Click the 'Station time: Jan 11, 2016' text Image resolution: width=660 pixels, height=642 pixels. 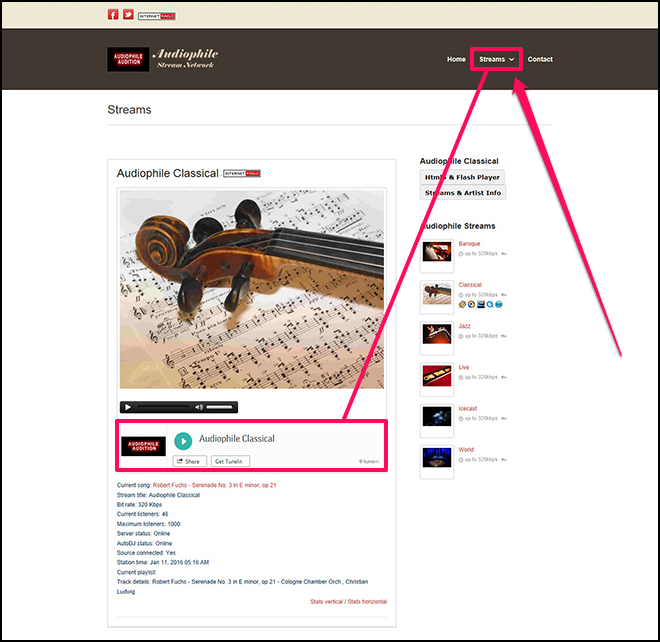tap(163, 563)
